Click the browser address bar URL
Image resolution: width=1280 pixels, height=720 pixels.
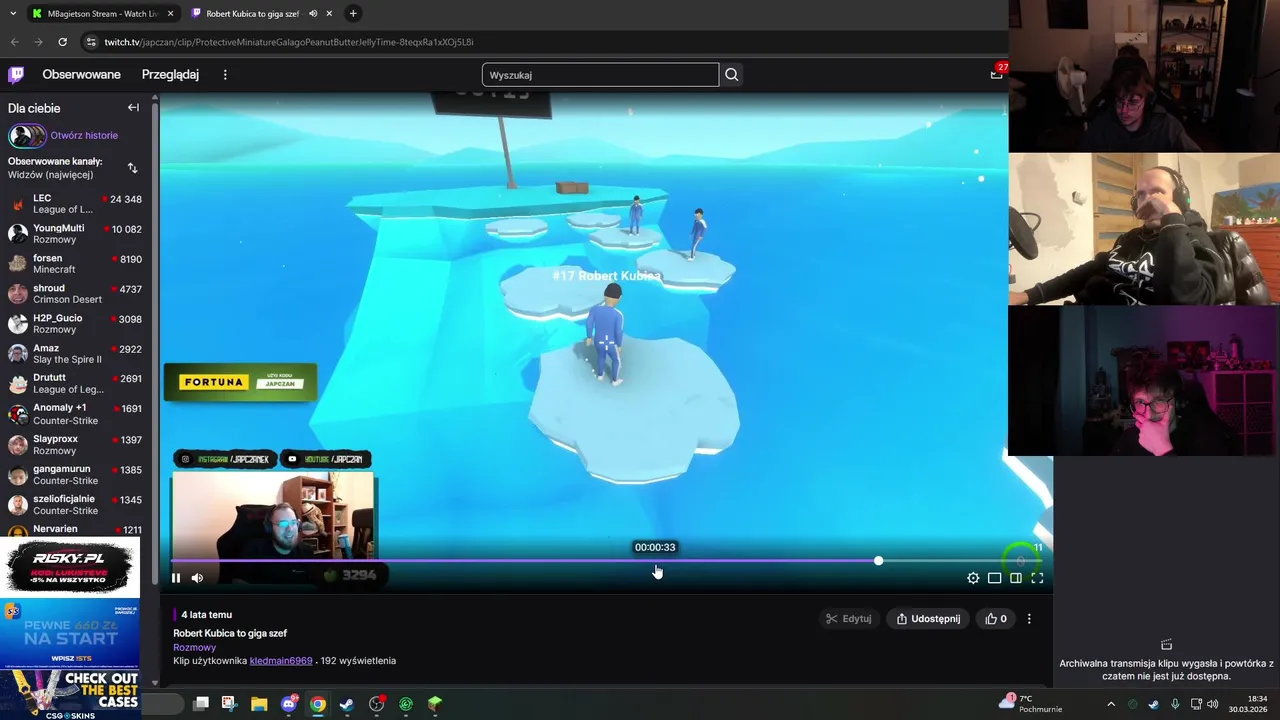click(288, 42)
